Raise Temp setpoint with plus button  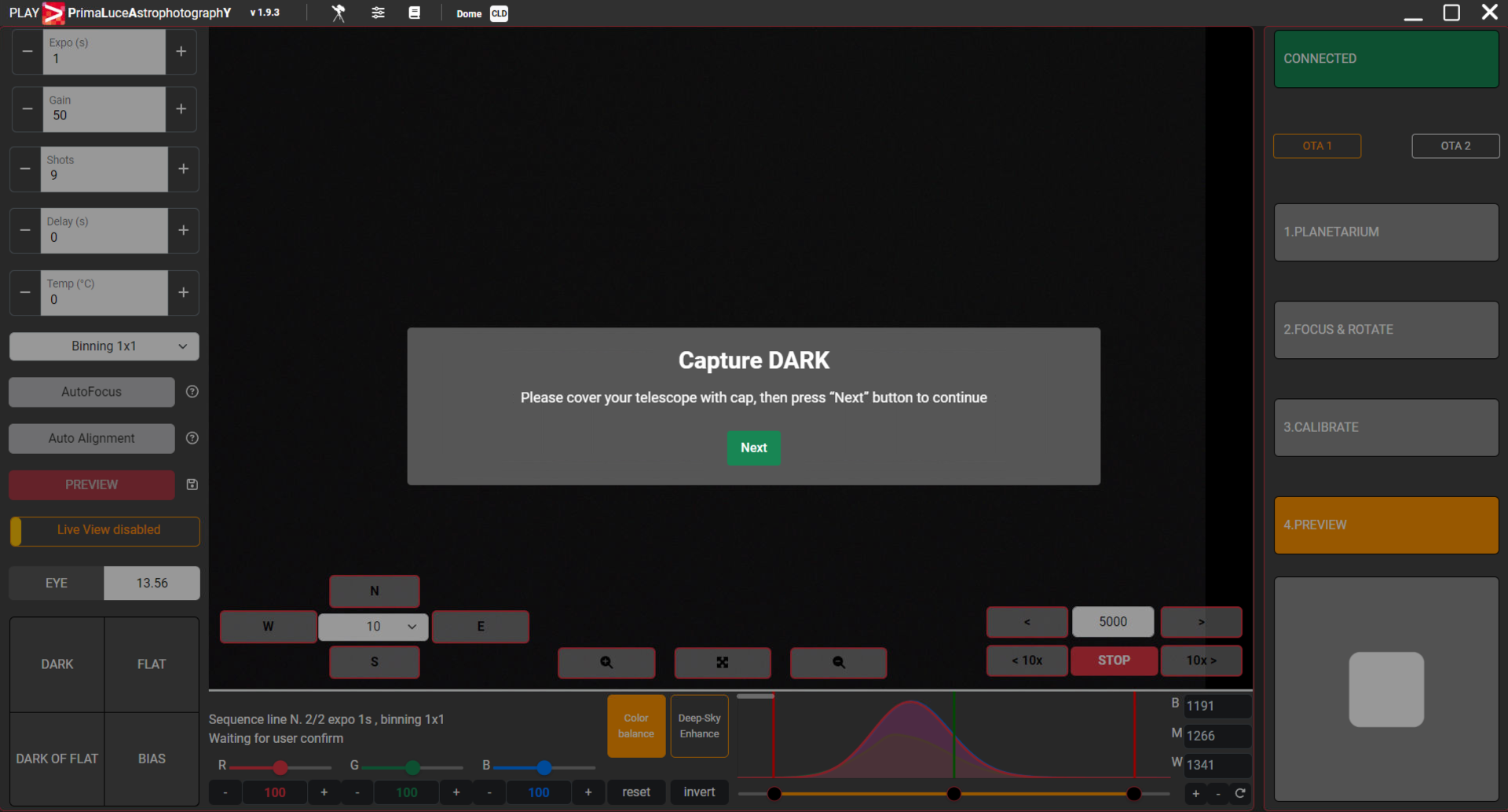(184, 293)
